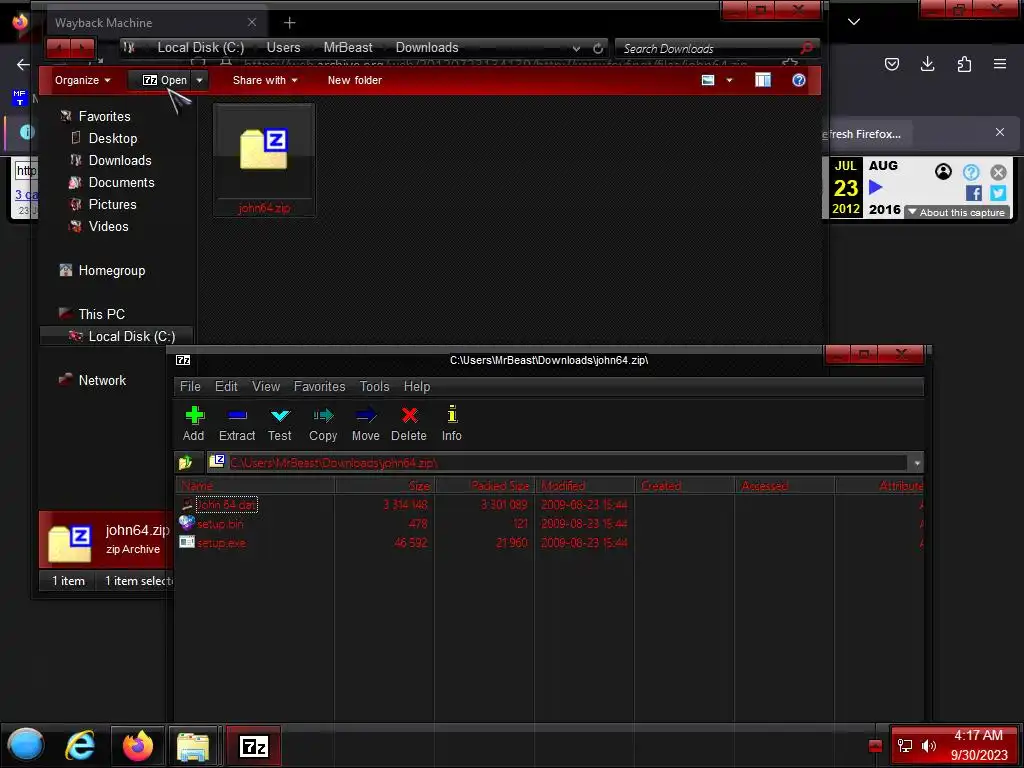Select the John 64.dat file row
This screenshot has width=1024, height=768.
(x=549, y=505)
